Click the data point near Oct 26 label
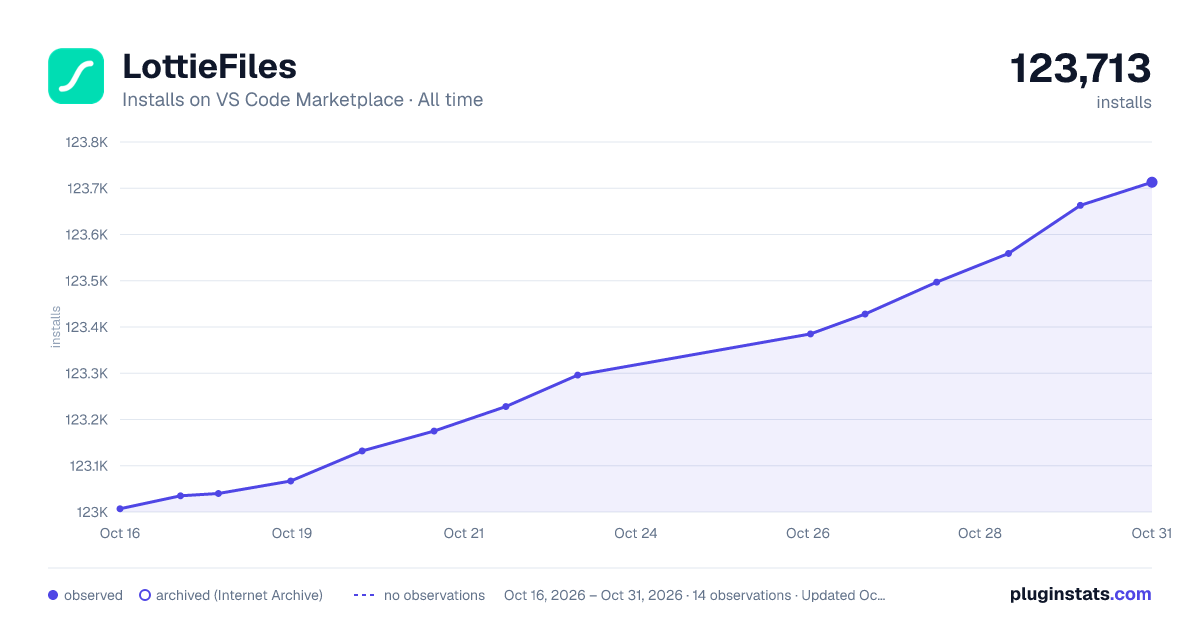Screen dimensions: 1200x630 [810, 334]
